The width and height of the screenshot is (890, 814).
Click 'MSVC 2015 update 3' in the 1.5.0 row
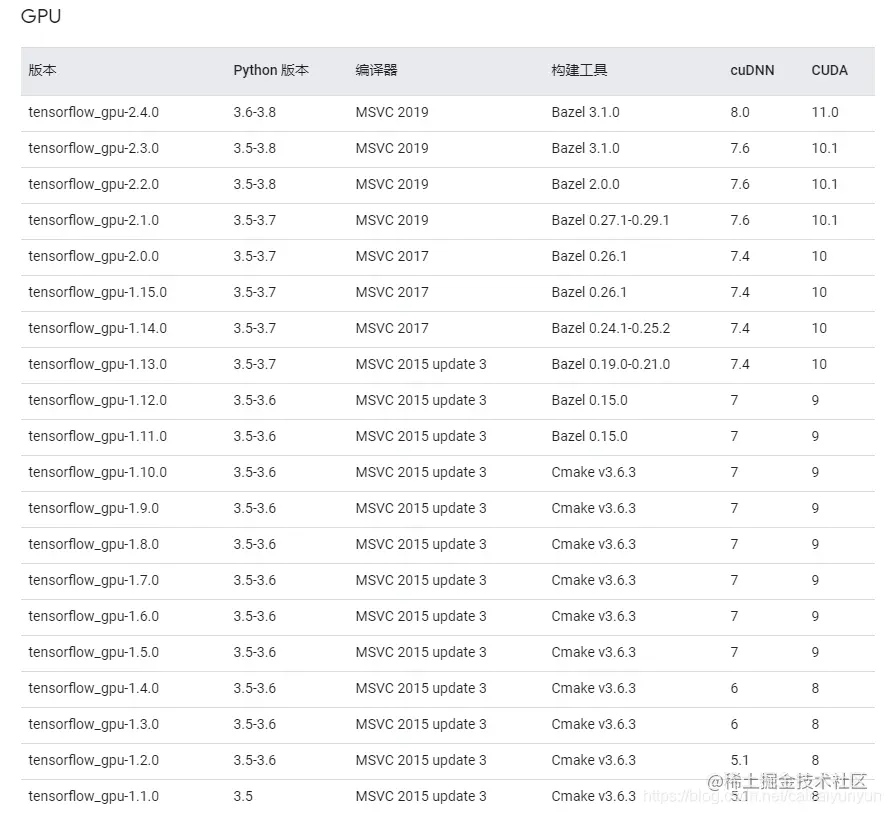(421, 652)
